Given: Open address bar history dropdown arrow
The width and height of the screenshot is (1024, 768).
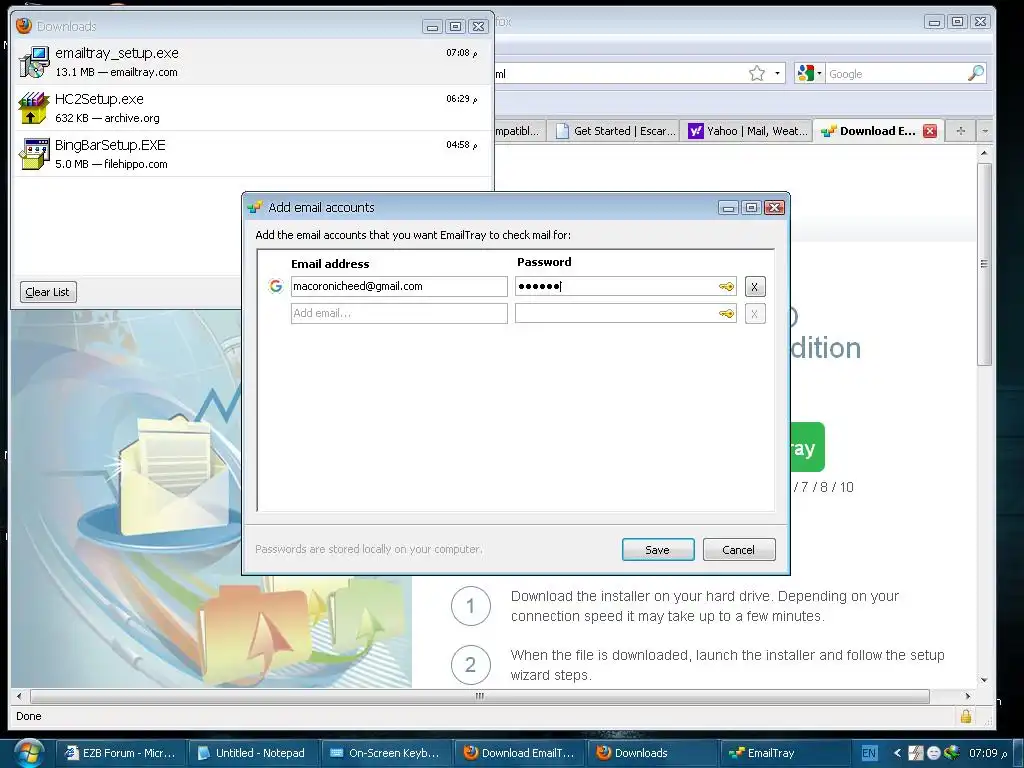Looking at the screenshot, I should (x=777, y=73).
